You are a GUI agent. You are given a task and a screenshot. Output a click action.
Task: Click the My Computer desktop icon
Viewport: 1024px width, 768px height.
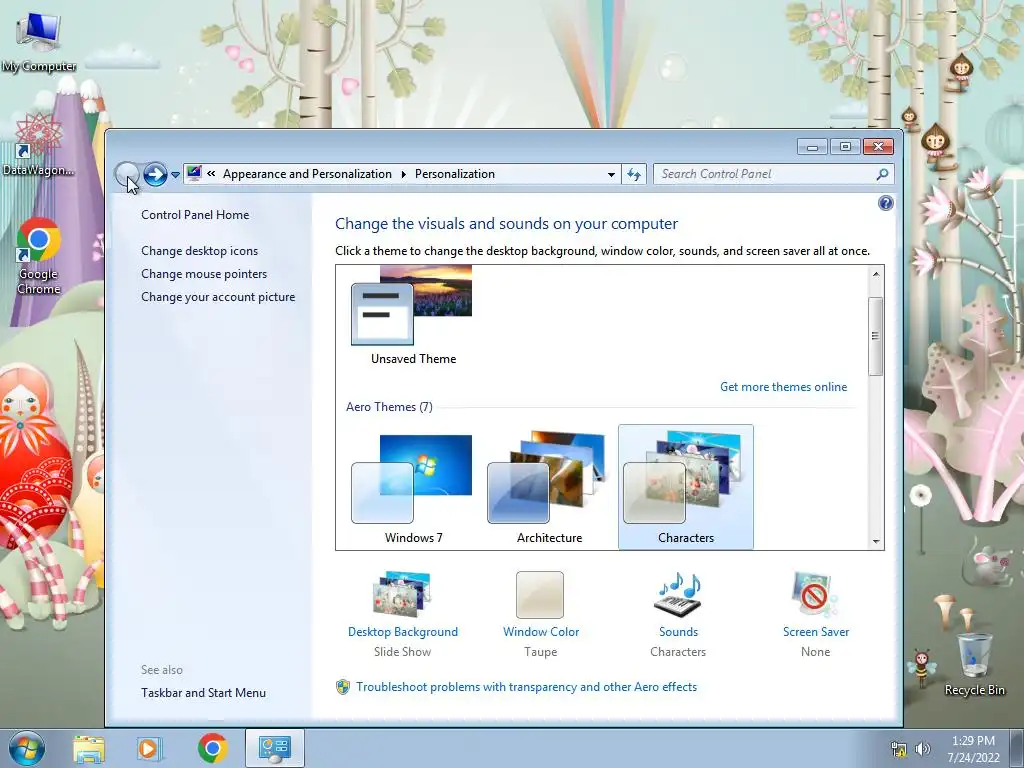(x=39, y=41)
